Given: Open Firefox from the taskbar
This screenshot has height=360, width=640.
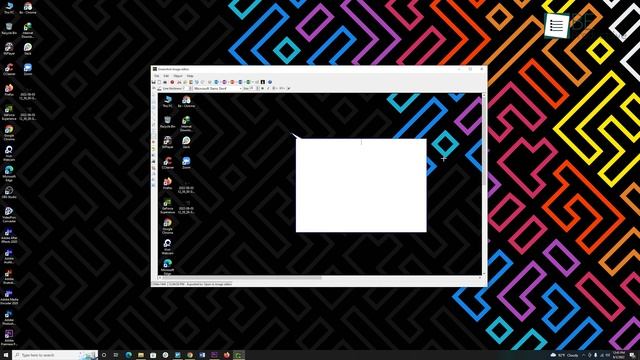Looking at the screenshot, I should [227, 355].
